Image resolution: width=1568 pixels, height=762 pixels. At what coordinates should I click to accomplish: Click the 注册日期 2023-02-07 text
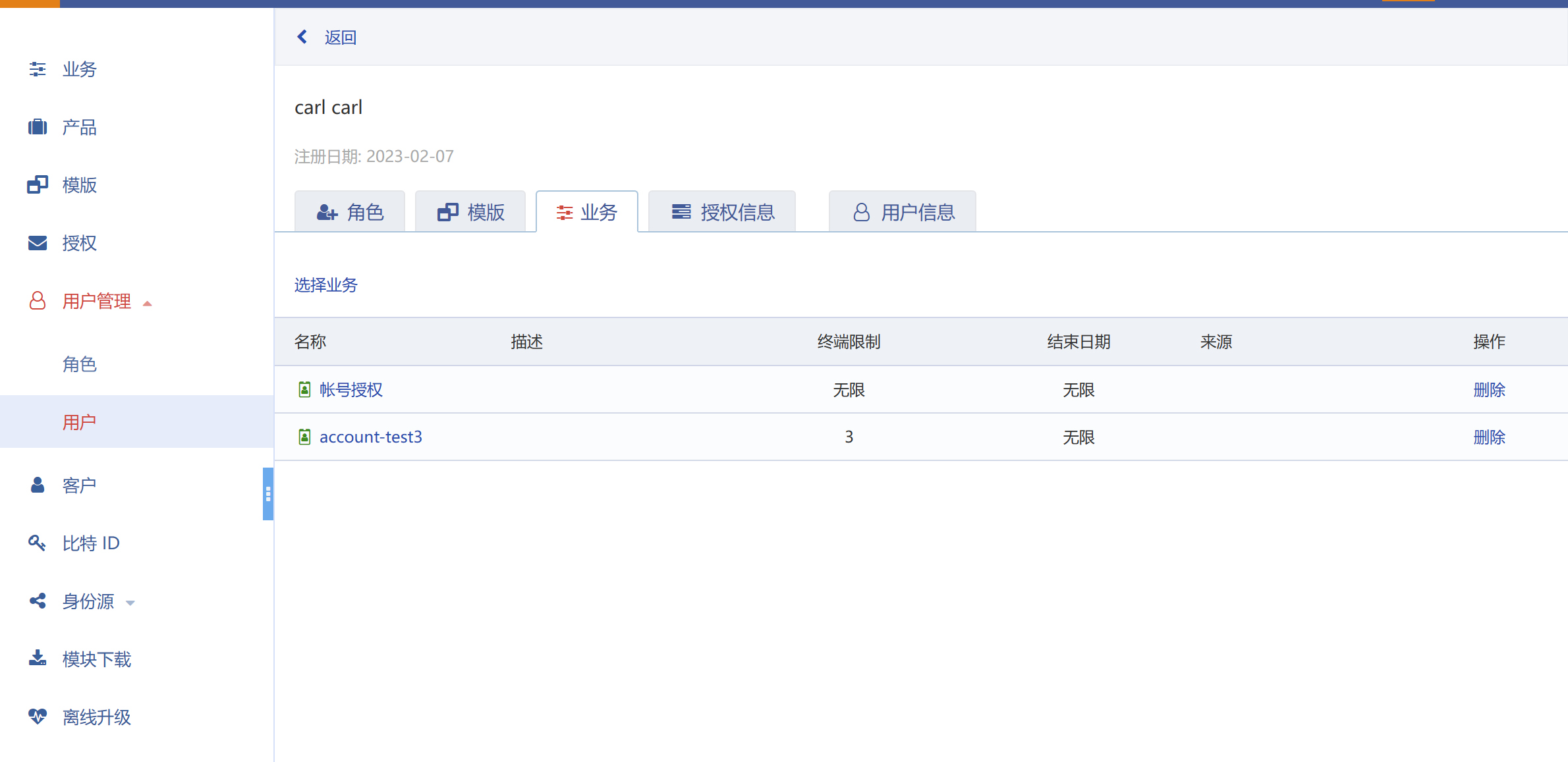pos(374,156)
